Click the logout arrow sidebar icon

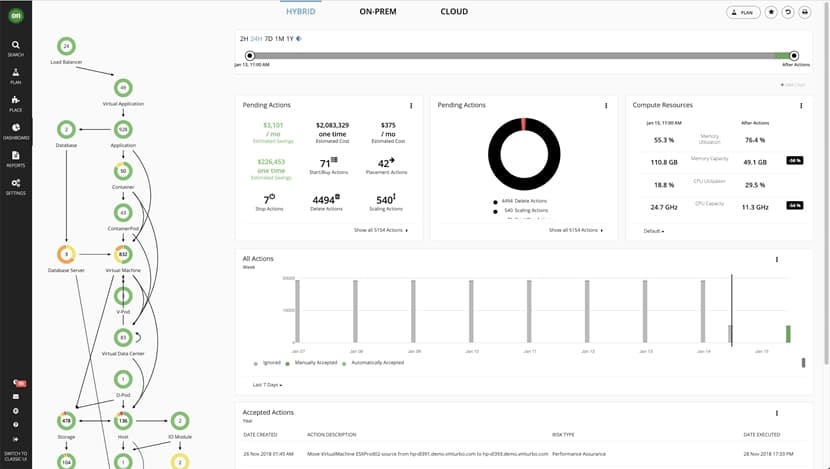16,439
